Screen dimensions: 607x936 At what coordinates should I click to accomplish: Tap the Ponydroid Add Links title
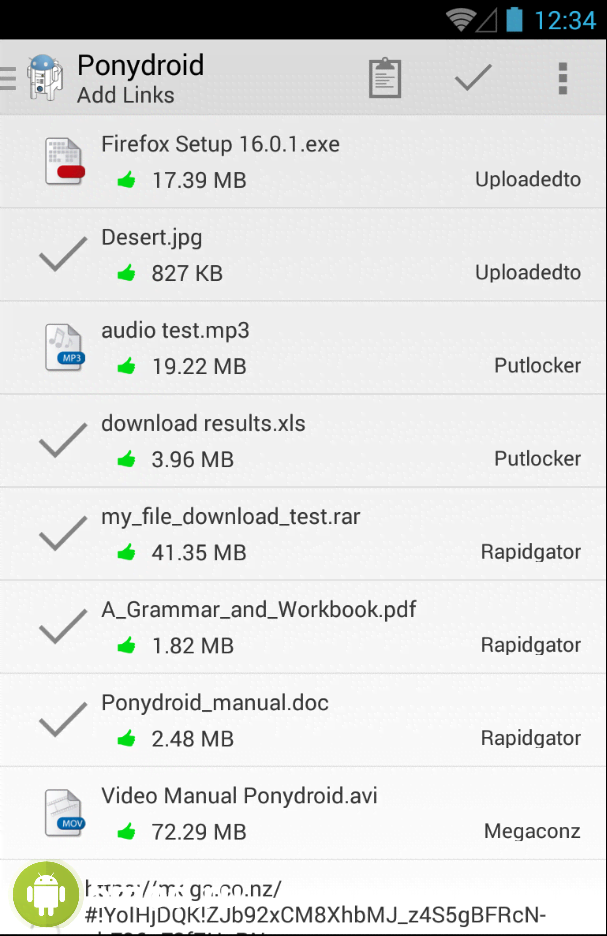point(140,78)
